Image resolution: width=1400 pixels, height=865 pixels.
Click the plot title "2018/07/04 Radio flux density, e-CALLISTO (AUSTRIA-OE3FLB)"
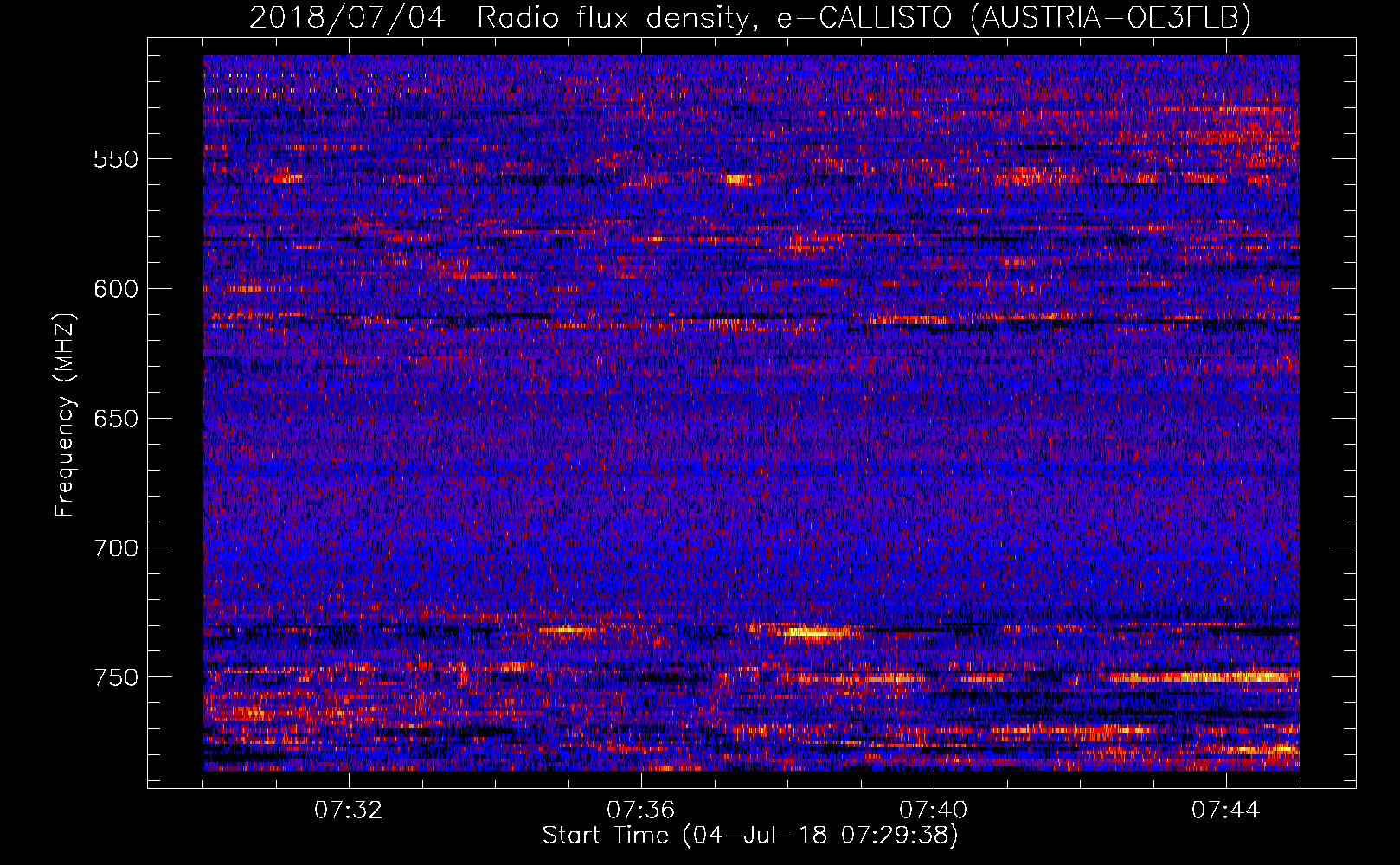click(750, 17)
